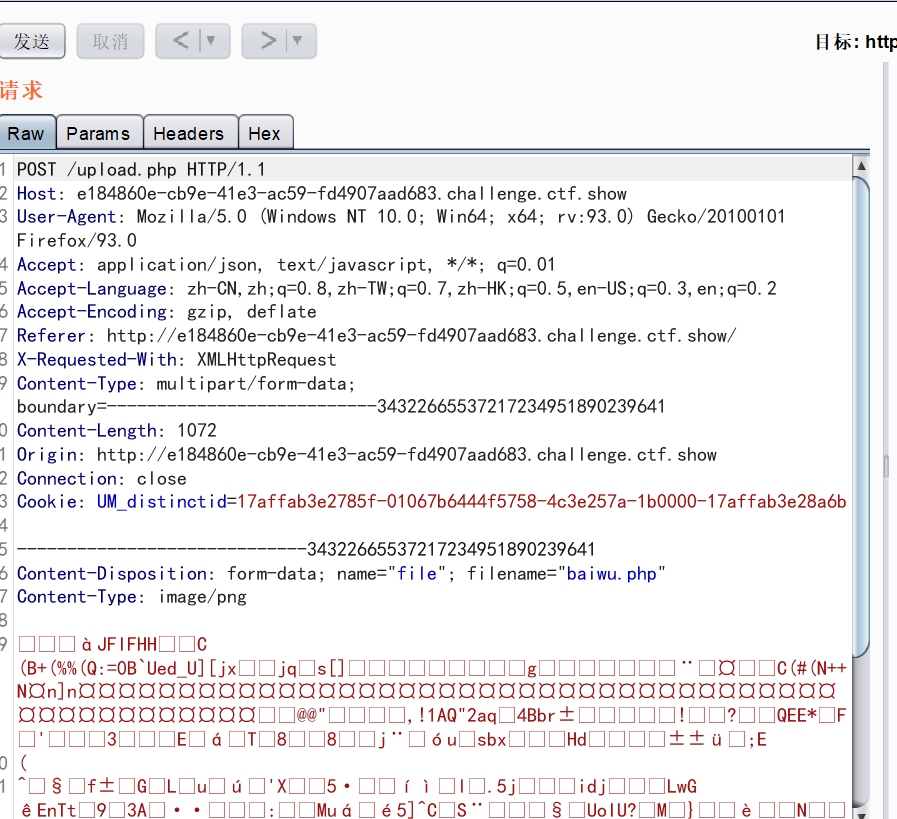Click the Accept-Encoding header name

point(92,312)
